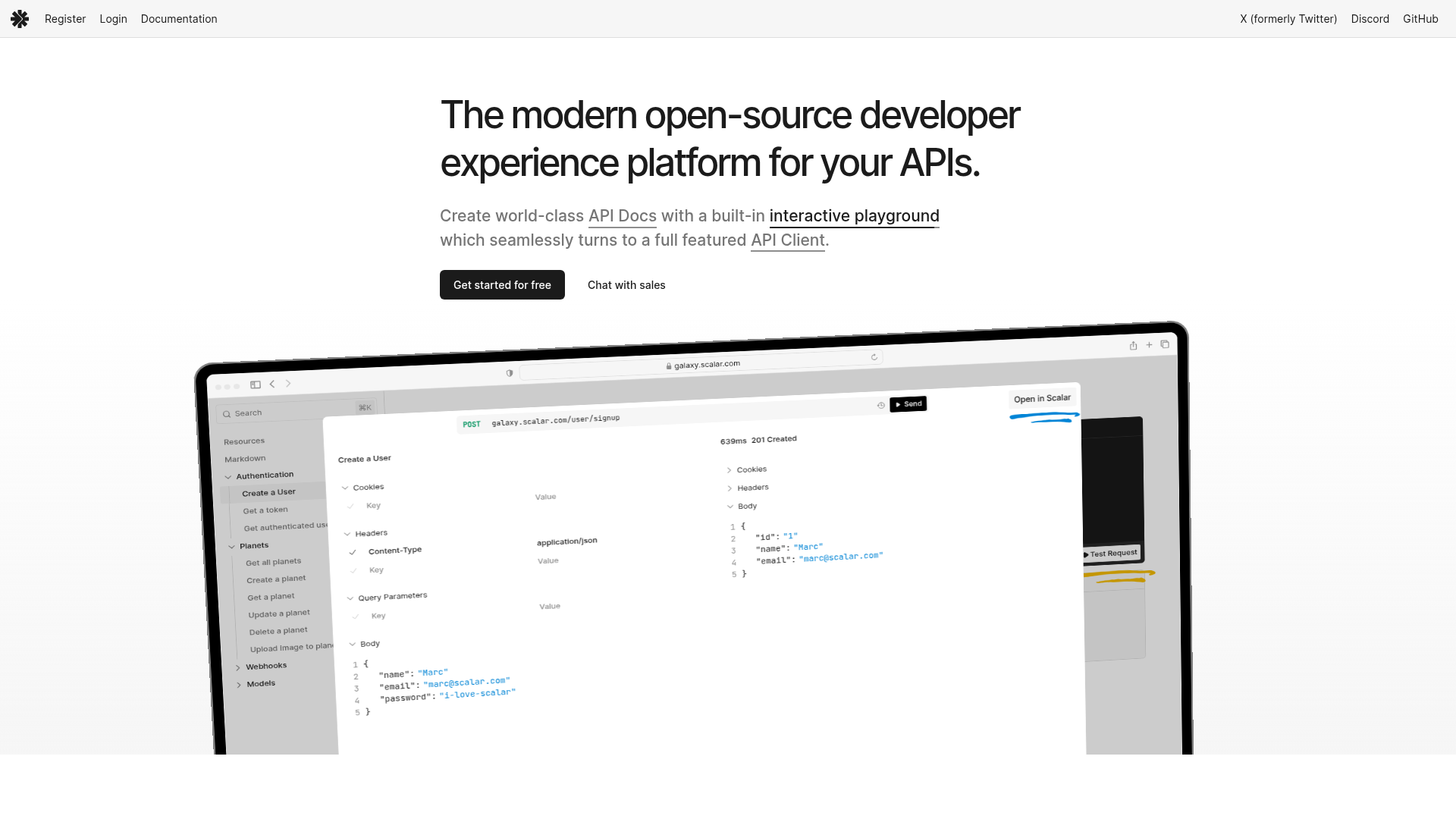Click the request history clock icon
1456x819 pixels.
click(880, 406)
